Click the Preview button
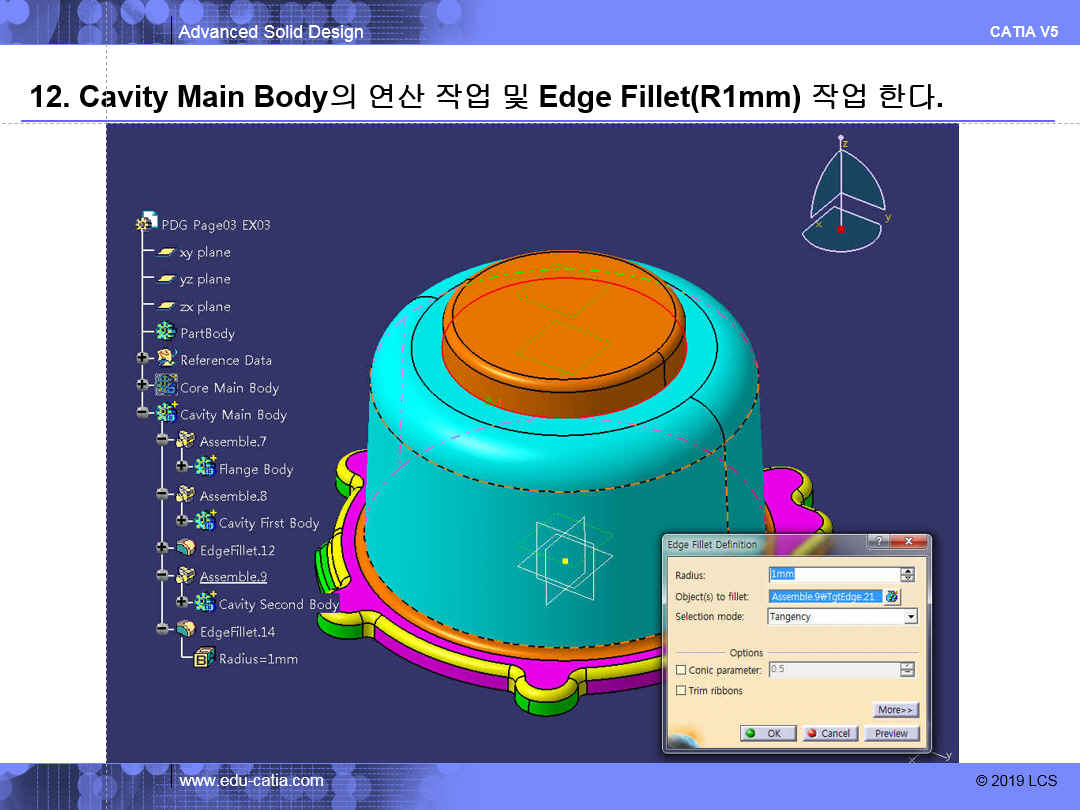 pyautogui.click(x=891, y=733)
